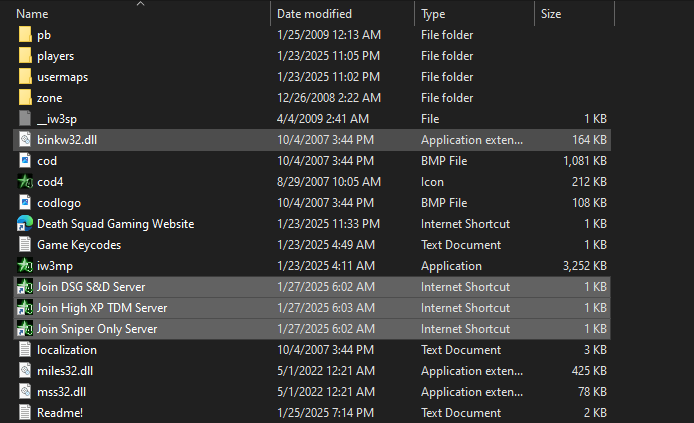Select the Death Squad Gaming Website shortcut icon
The image size is (694, 423).
(25, 223)
